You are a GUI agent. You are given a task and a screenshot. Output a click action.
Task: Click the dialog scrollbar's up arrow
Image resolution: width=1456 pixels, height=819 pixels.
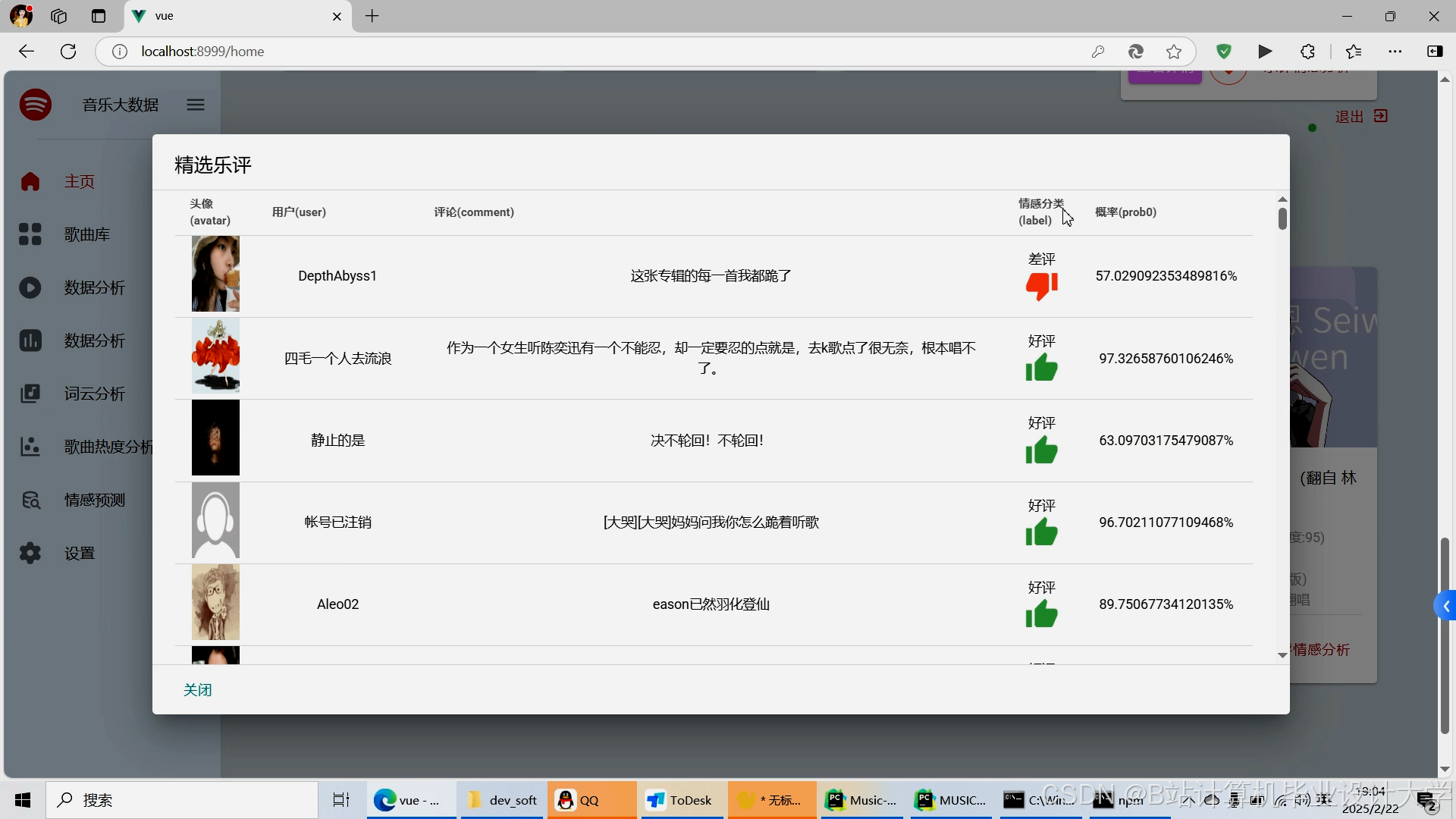1282,199
